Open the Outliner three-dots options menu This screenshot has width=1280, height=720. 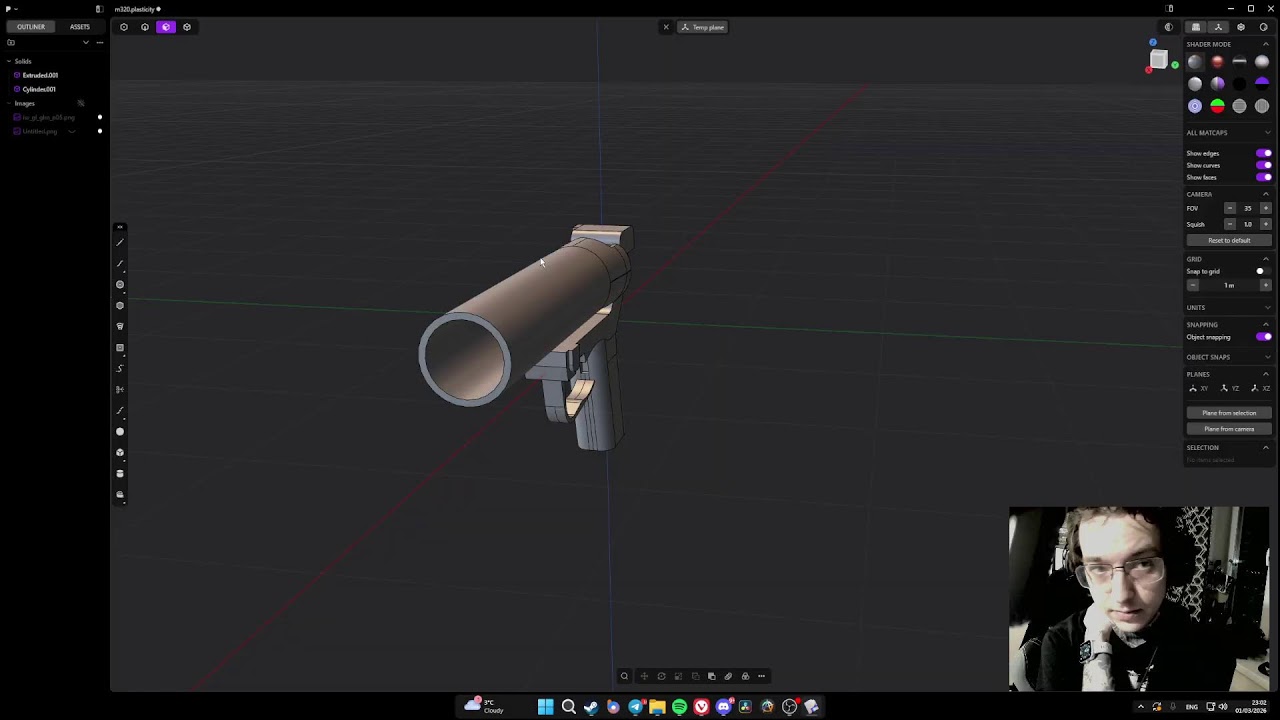100,42
